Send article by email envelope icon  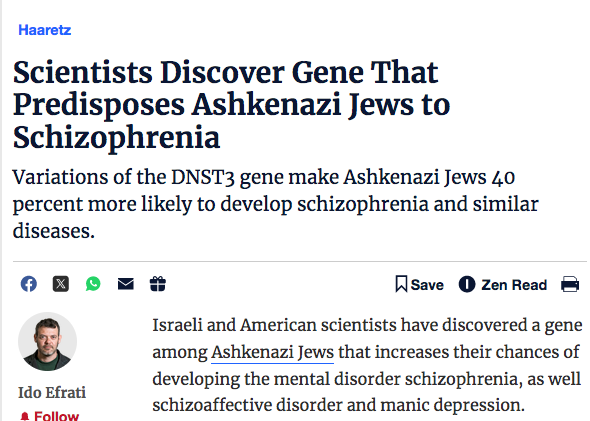(126, 284)
